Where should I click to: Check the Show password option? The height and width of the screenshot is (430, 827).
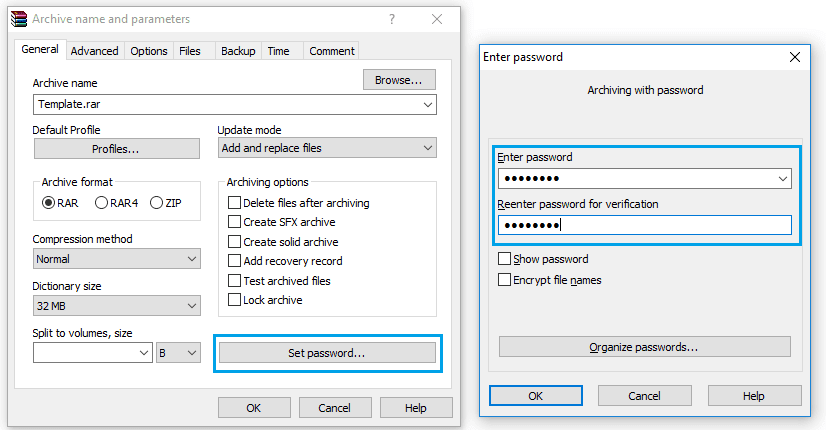(x=543, y=259)
